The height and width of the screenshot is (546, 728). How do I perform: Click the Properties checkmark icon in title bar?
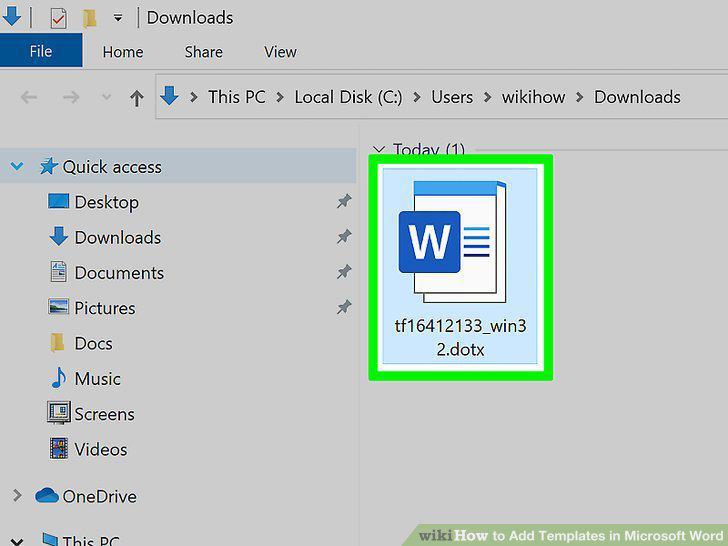(x=58, y=19)
